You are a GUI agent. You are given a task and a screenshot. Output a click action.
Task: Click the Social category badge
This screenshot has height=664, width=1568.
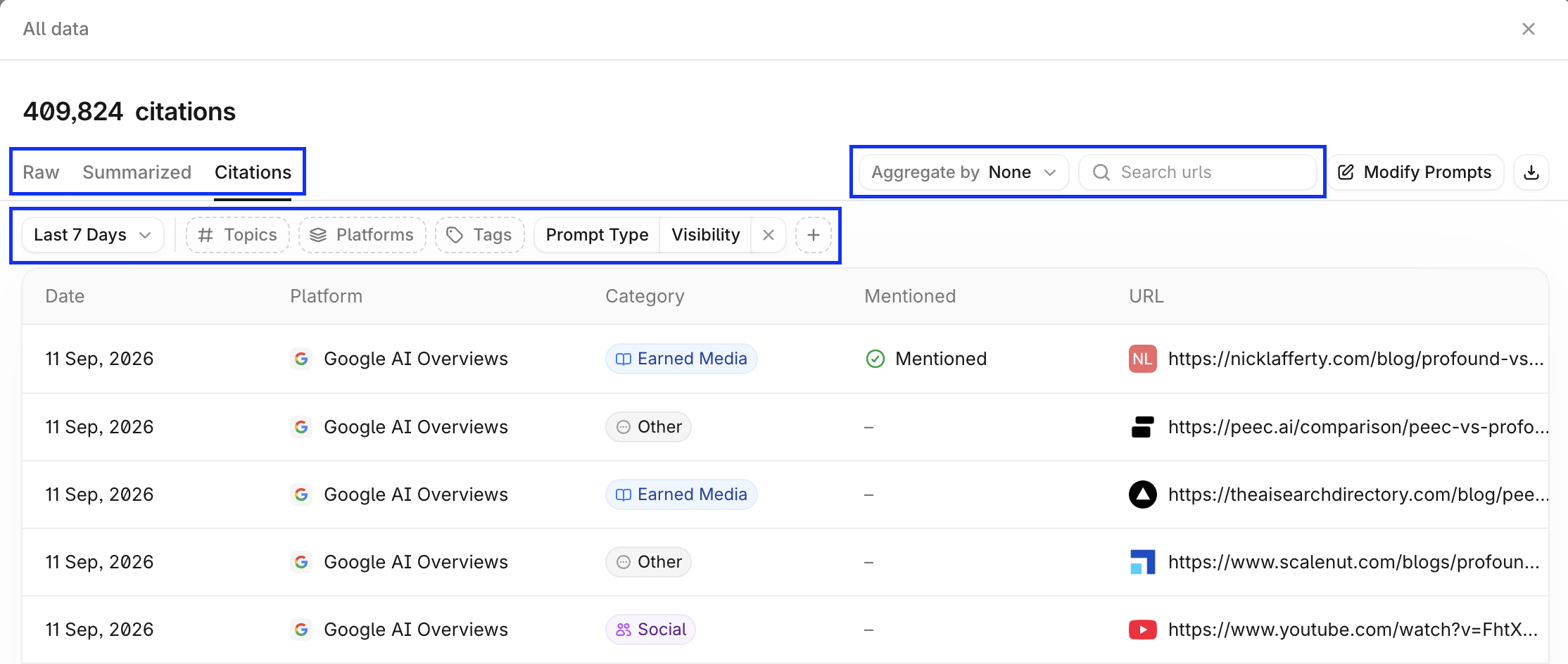650,630
